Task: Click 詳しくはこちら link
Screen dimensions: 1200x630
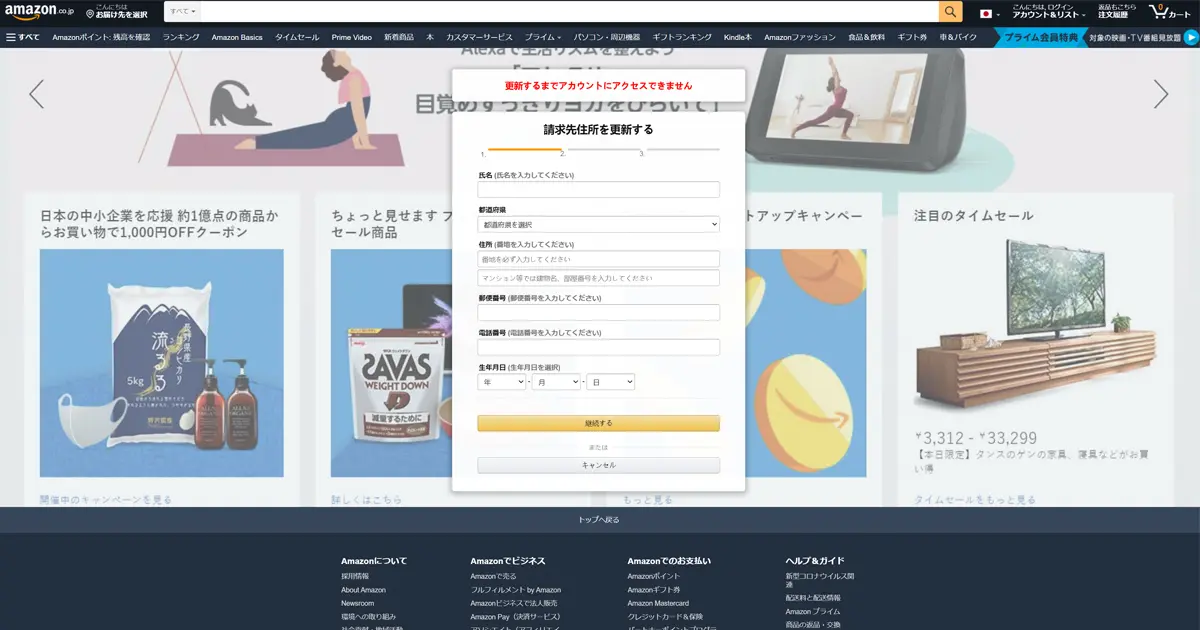Action: pos(367,499)
